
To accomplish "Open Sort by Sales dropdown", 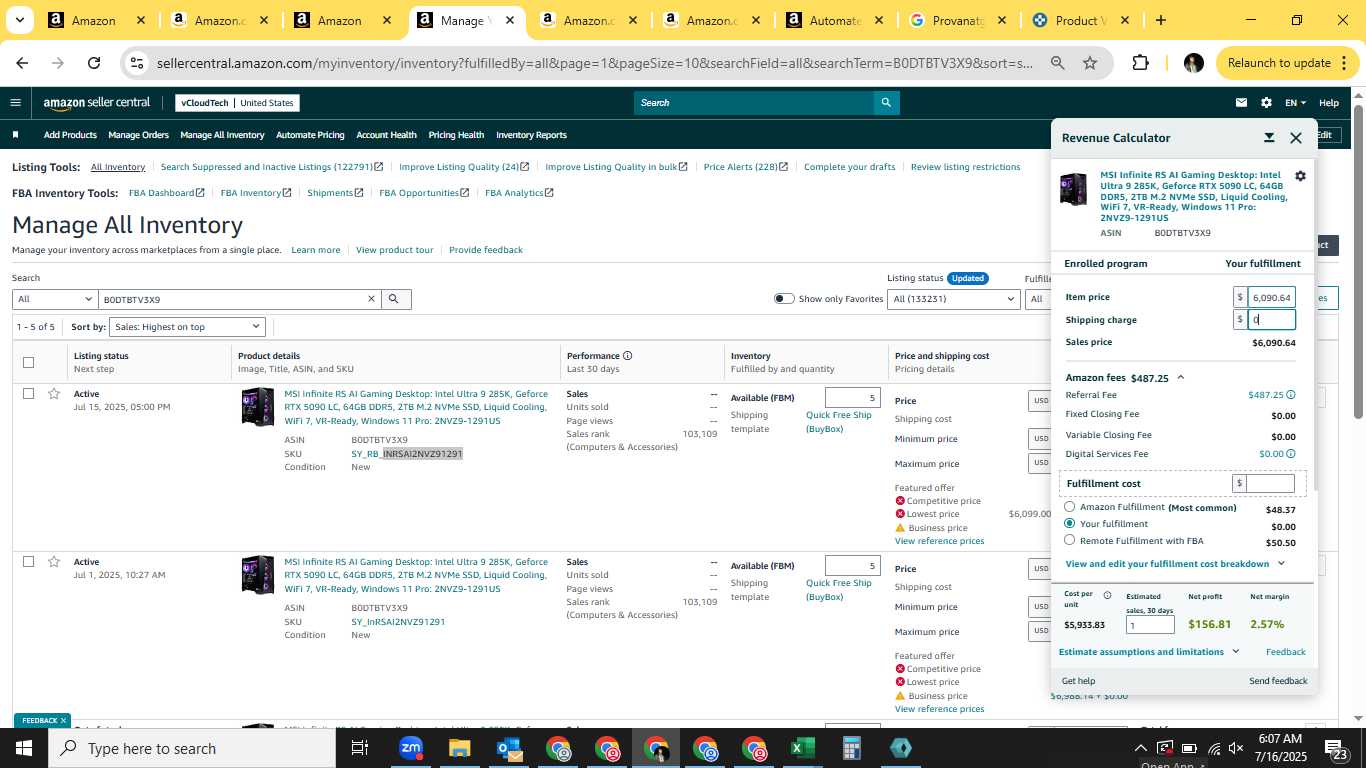I will [187, 327].
